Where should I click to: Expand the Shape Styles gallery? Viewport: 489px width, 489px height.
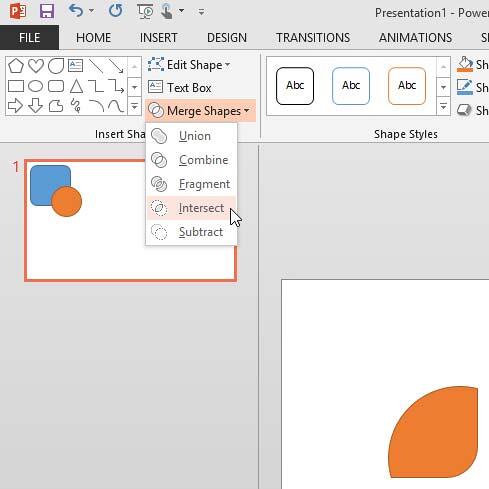[443, 106]
